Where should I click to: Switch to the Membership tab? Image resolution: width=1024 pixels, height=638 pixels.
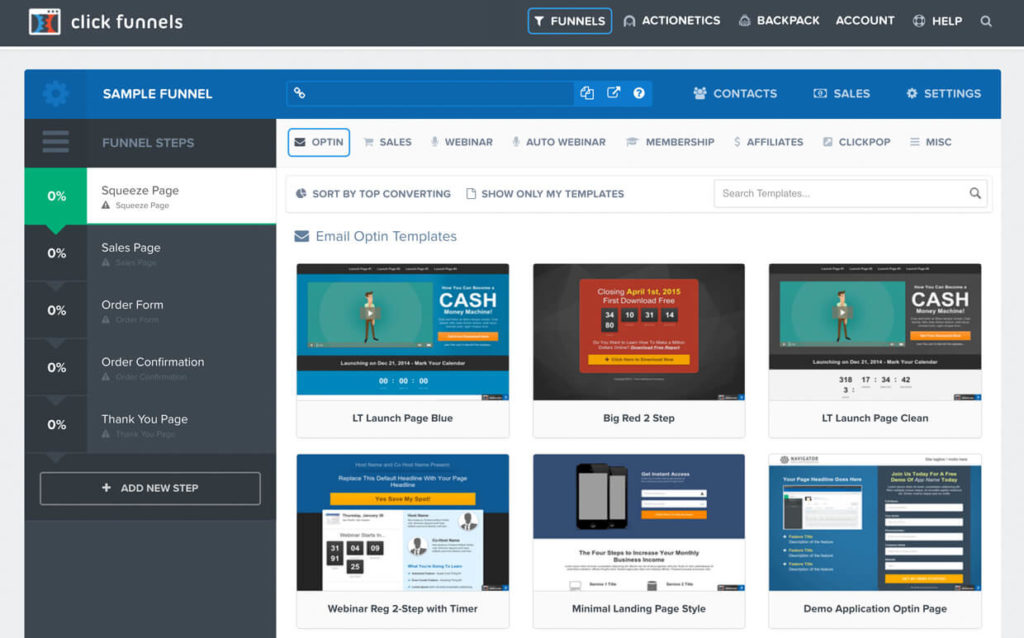click(x=670, y=142)
